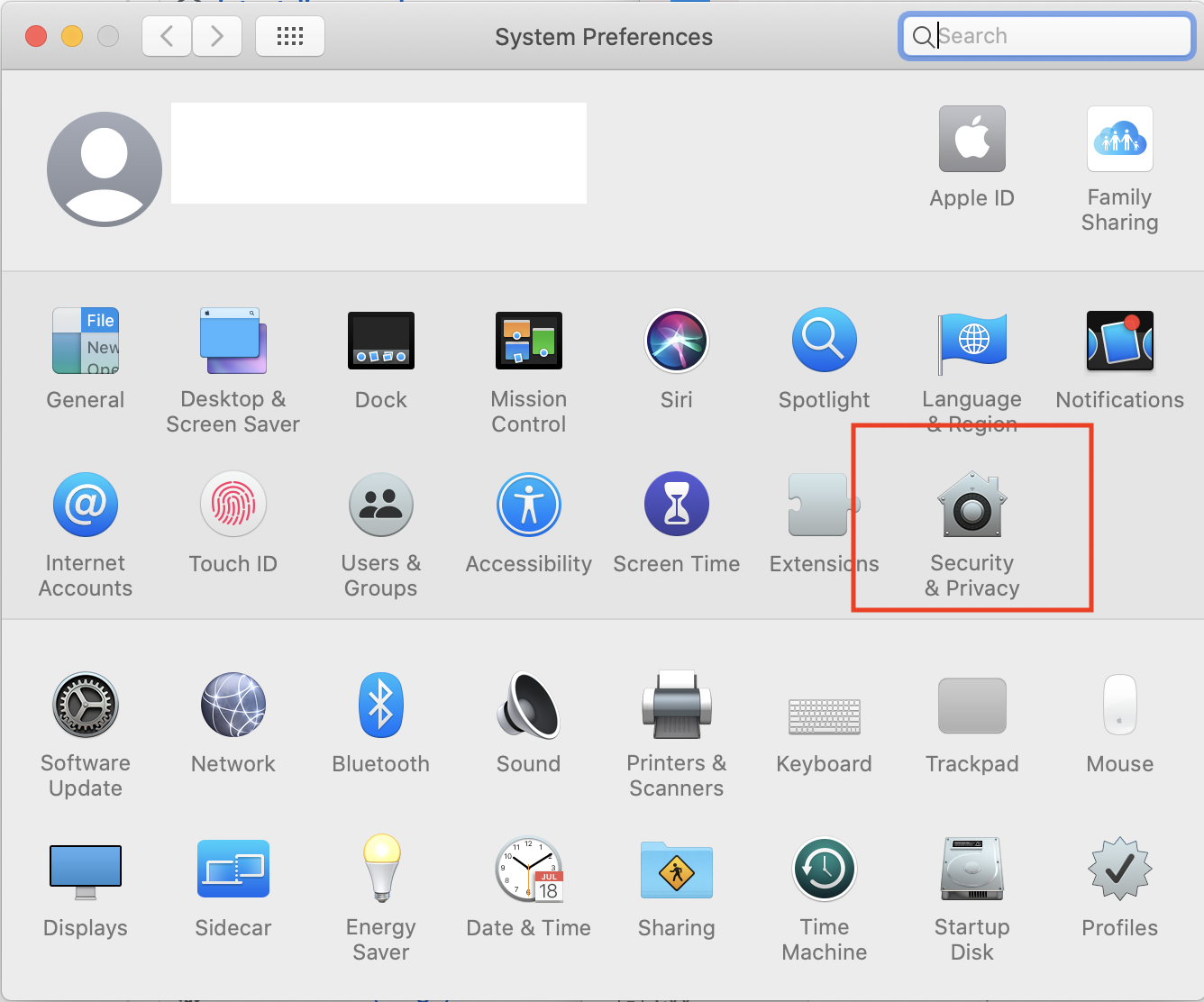Open Accessibility preferences
Screen dimensions: 1204x1002
pyautogui.click(x=529, y=505)
